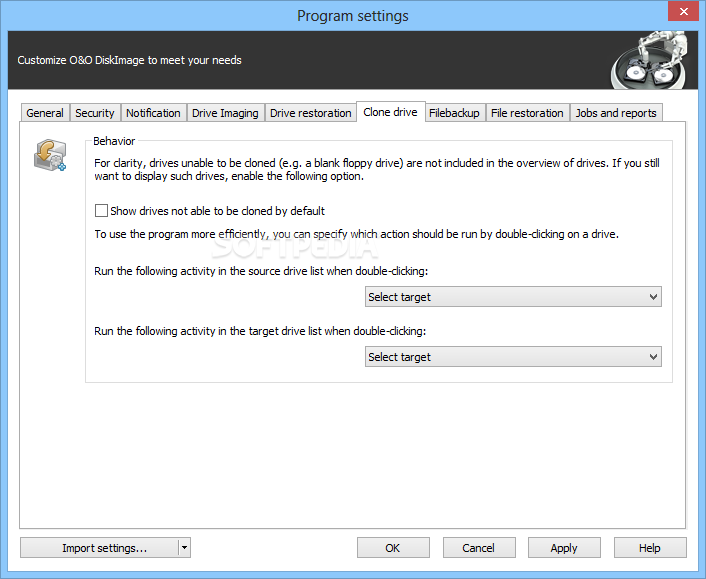Confirm the dialog with OK
The image size is (706, 579).
pyautogui.click(x=393, y=547)
